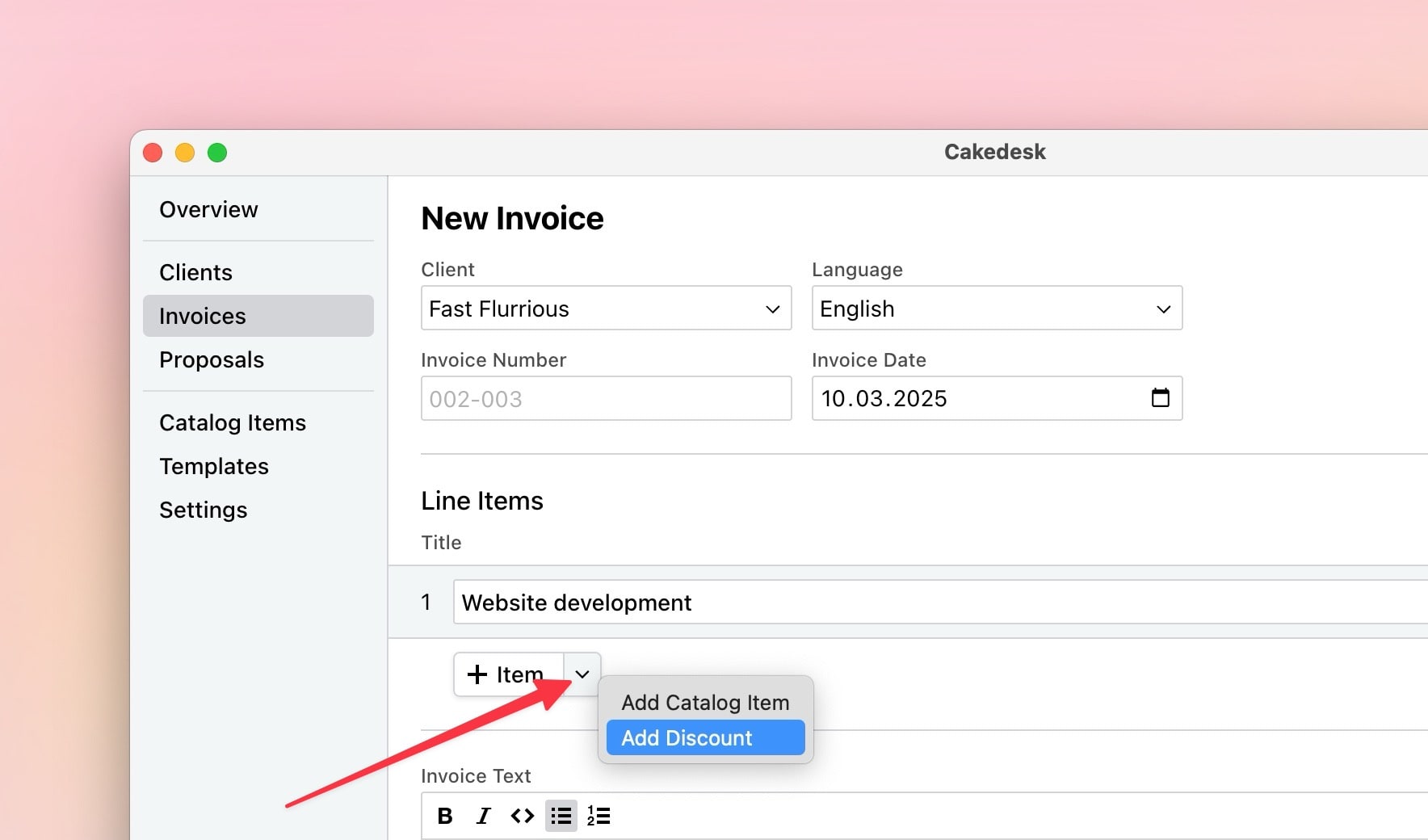Open Proposals in the sidebar
1428x840 pixels.
pos(212,360)
